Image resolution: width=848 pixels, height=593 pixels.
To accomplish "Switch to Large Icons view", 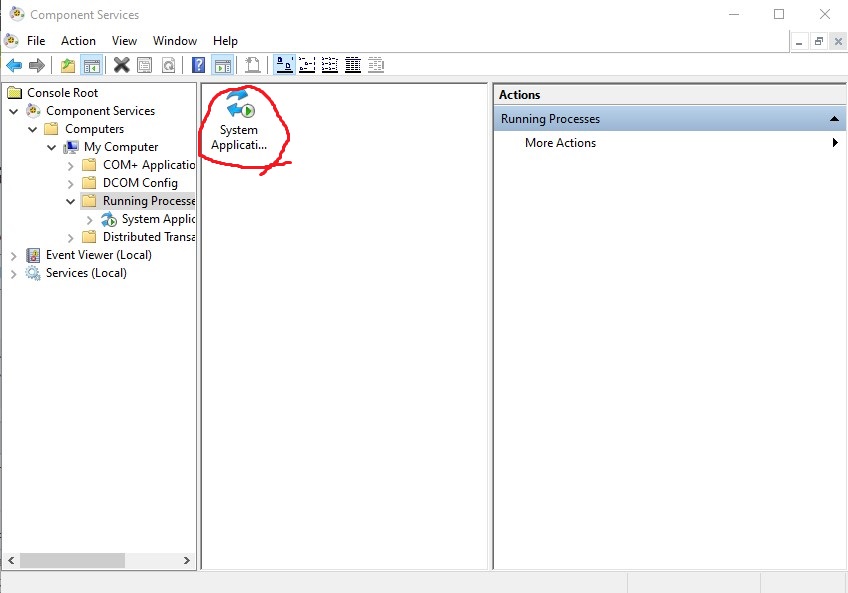I will click(x=284, y=65).
